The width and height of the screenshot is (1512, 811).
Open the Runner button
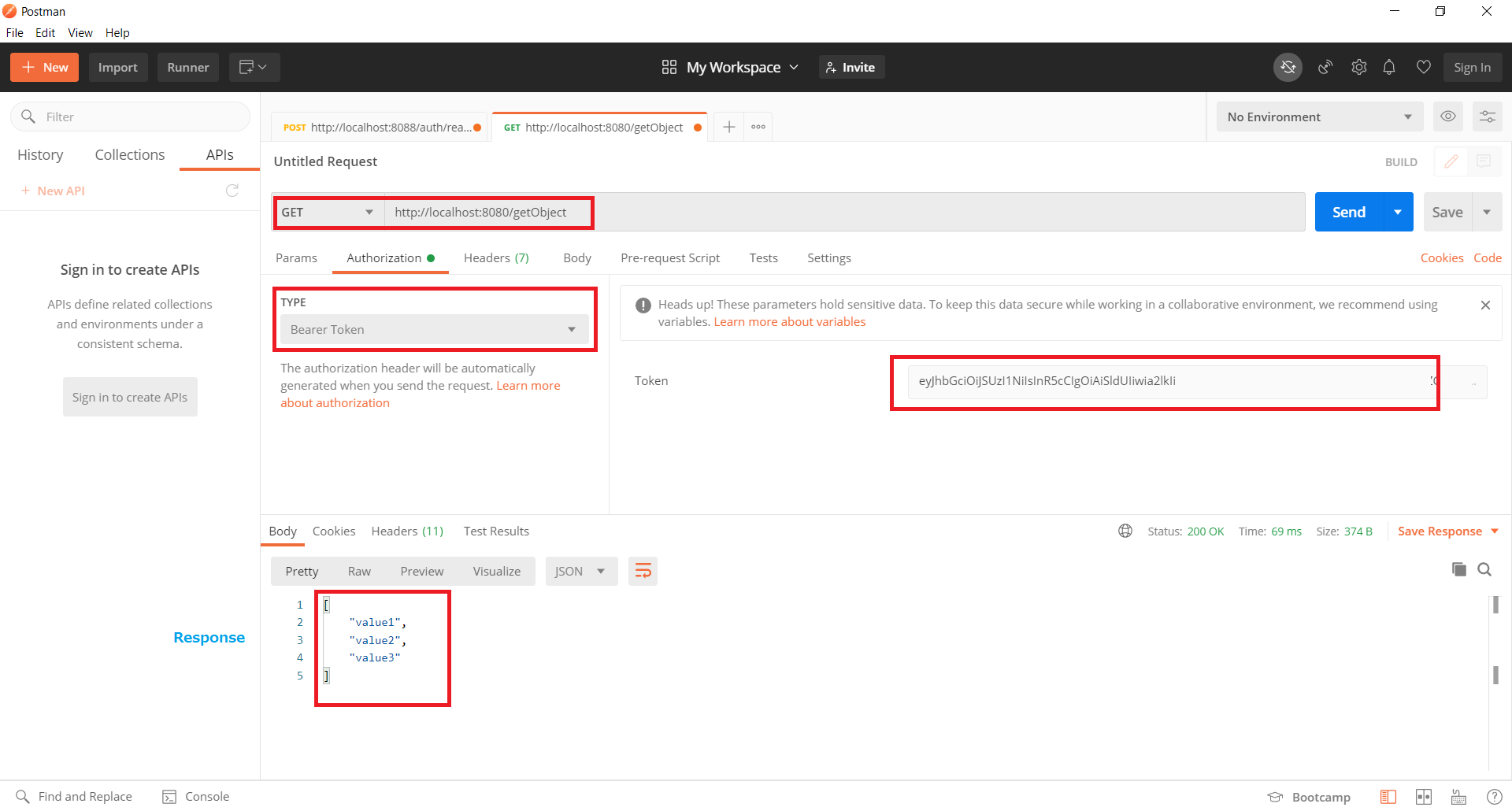click(x=188, y=68)
